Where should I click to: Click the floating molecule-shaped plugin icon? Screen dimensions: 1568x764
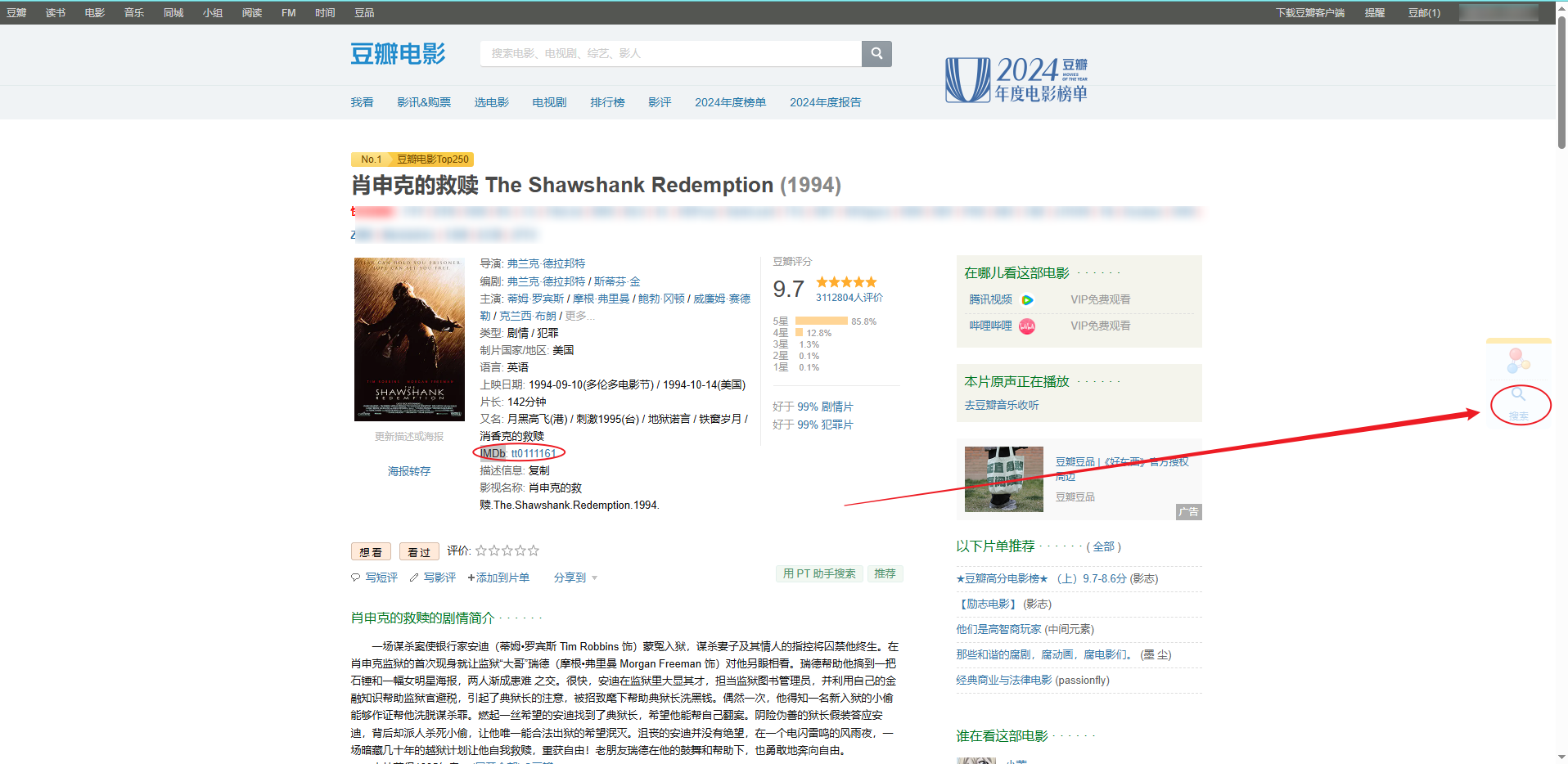(x=1519, y=360)
